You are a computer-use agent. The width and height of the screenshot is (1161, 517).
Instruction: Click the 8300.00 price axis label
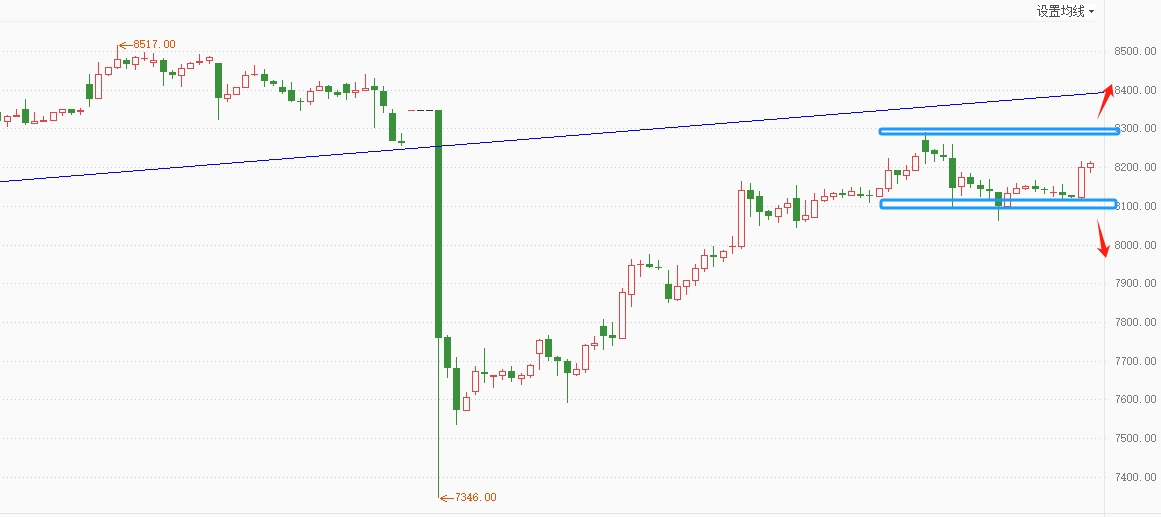click(1135, 129)
